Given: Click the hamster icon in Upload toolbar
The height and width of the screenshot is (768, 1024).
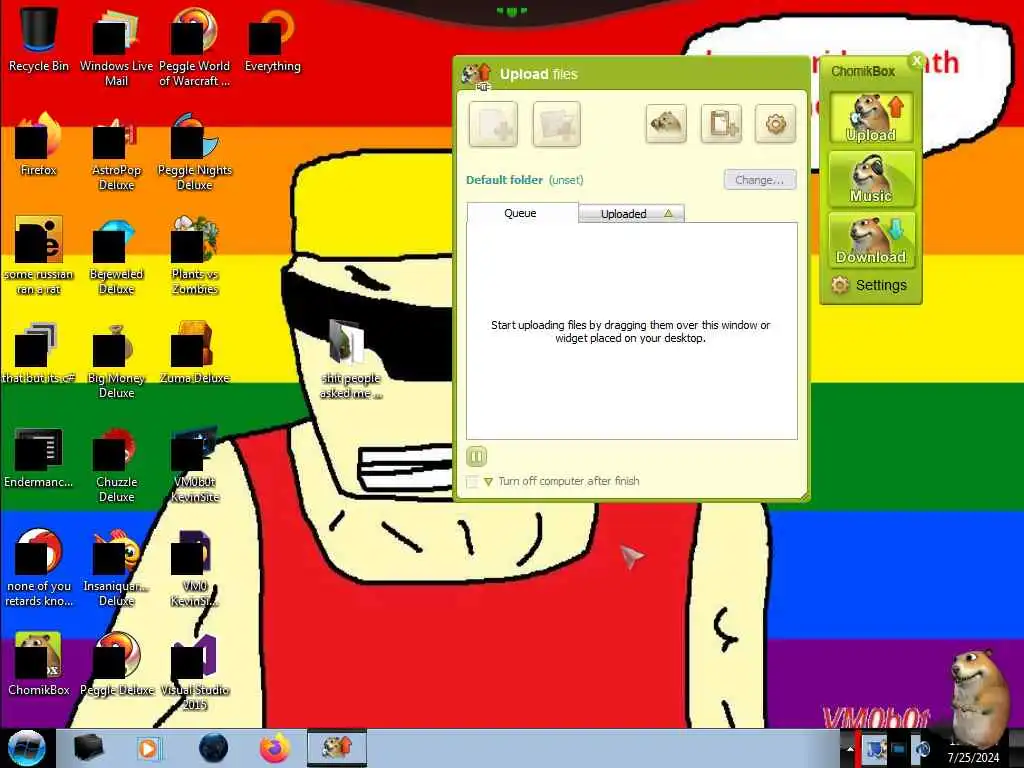Looking at the screenshot, I should [666, 123].
